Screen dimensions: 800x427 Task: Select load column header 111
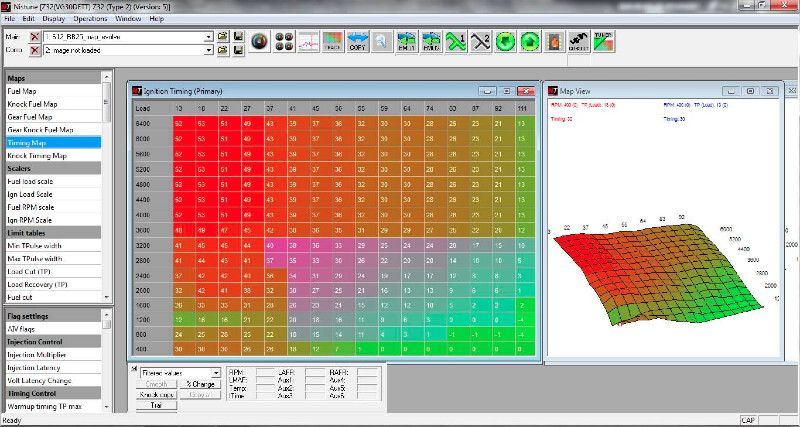(x=525, y=108)
